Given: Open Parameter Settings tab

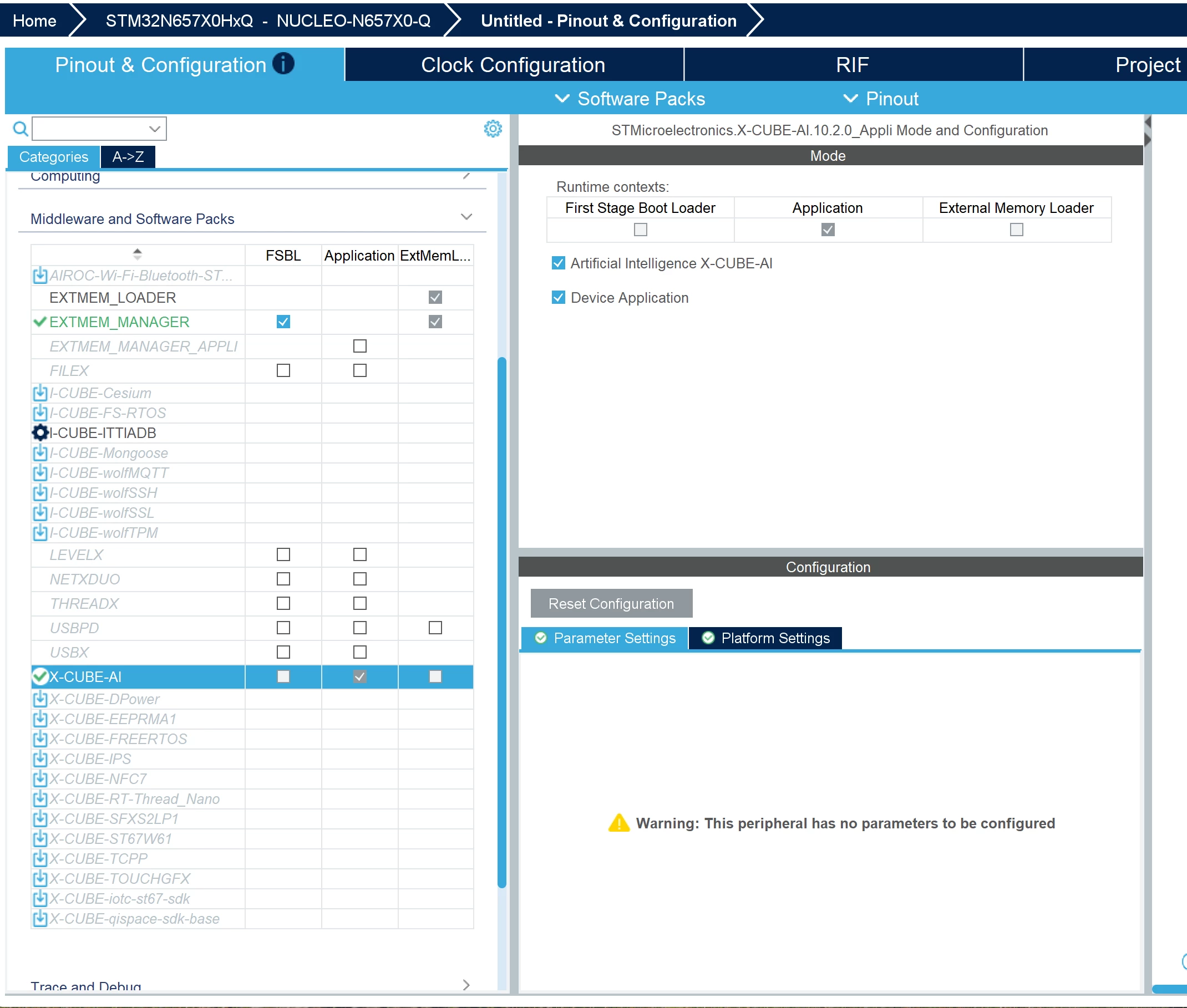Looking at the screenshot, I should 605,638.
